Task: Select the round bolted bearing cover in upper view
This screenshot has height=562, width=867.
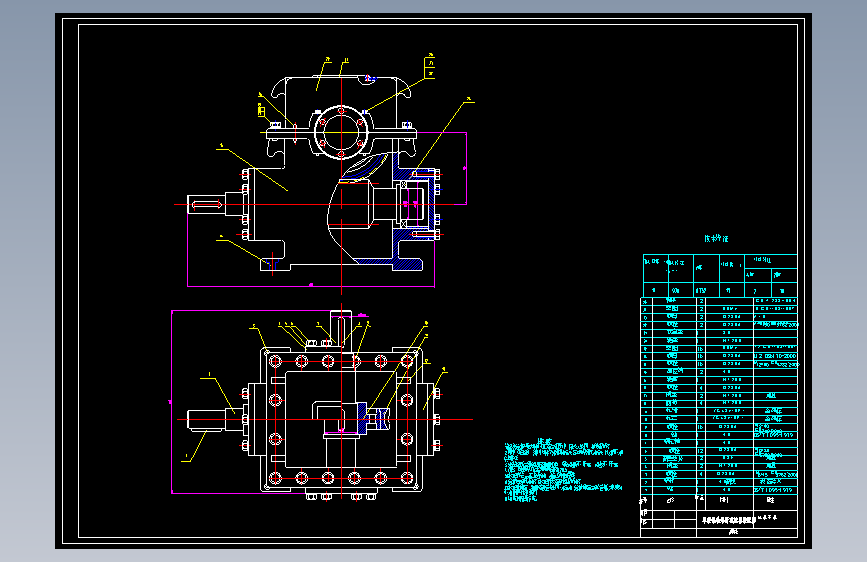Action: tap(341, 133)
